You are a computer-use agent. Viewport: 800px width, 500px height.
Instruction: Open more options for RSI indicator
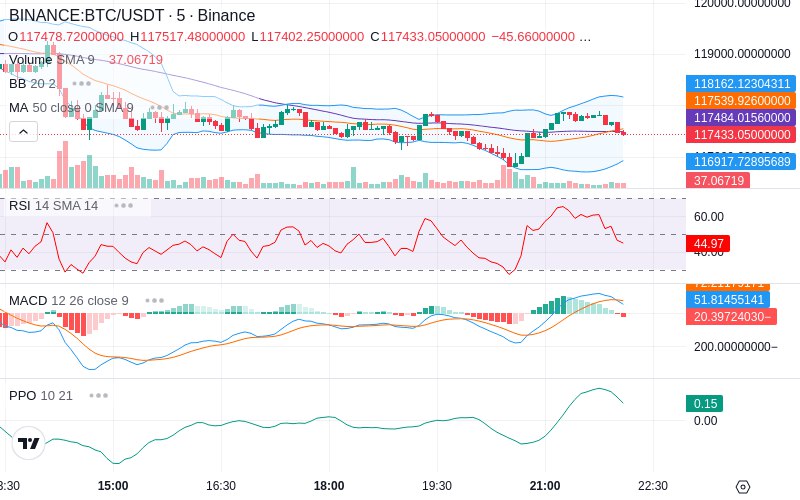coord(123,206)
